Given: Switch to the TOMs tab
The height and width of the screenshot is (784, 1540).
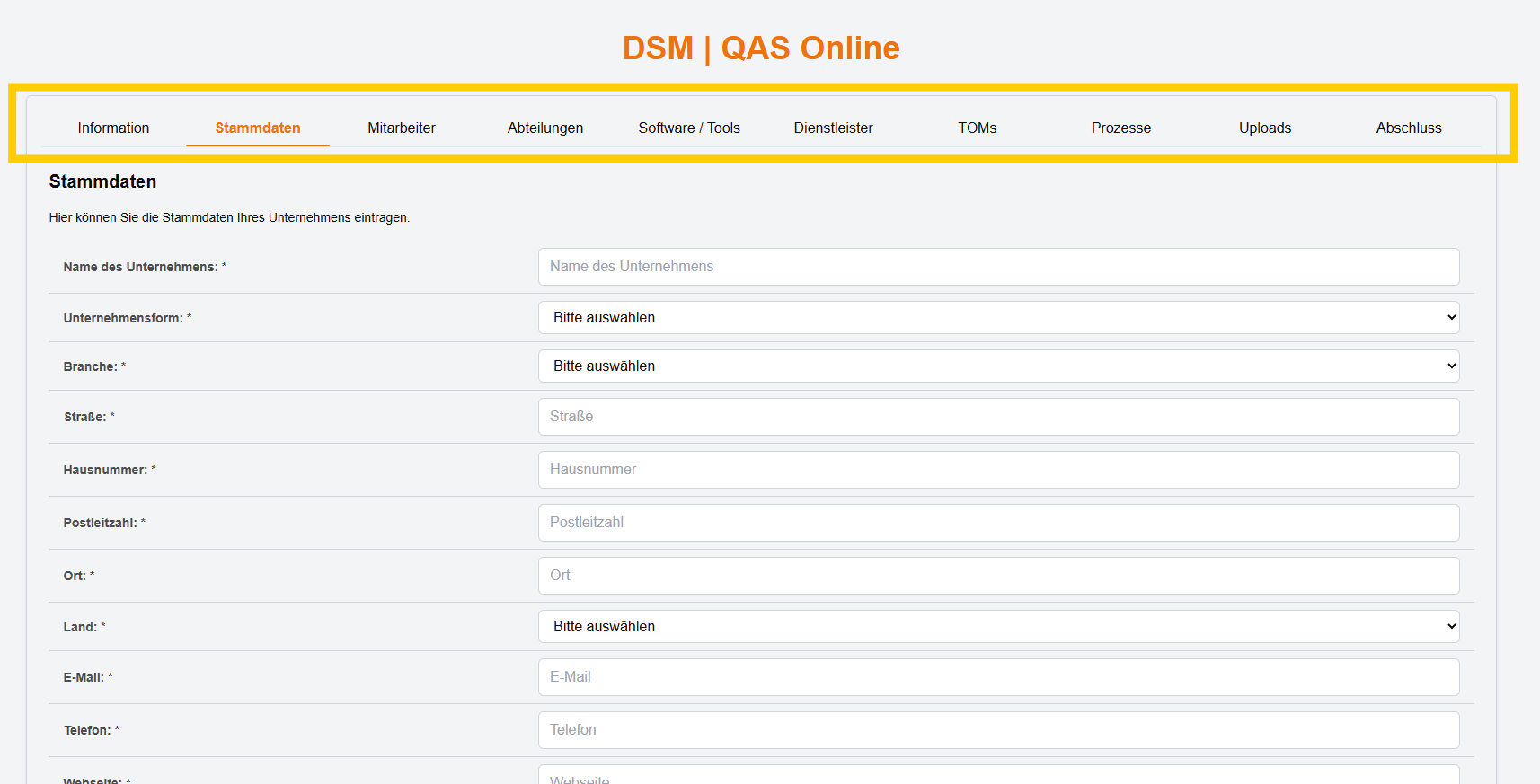Looking at the screenshot, I should click(978, 128).
